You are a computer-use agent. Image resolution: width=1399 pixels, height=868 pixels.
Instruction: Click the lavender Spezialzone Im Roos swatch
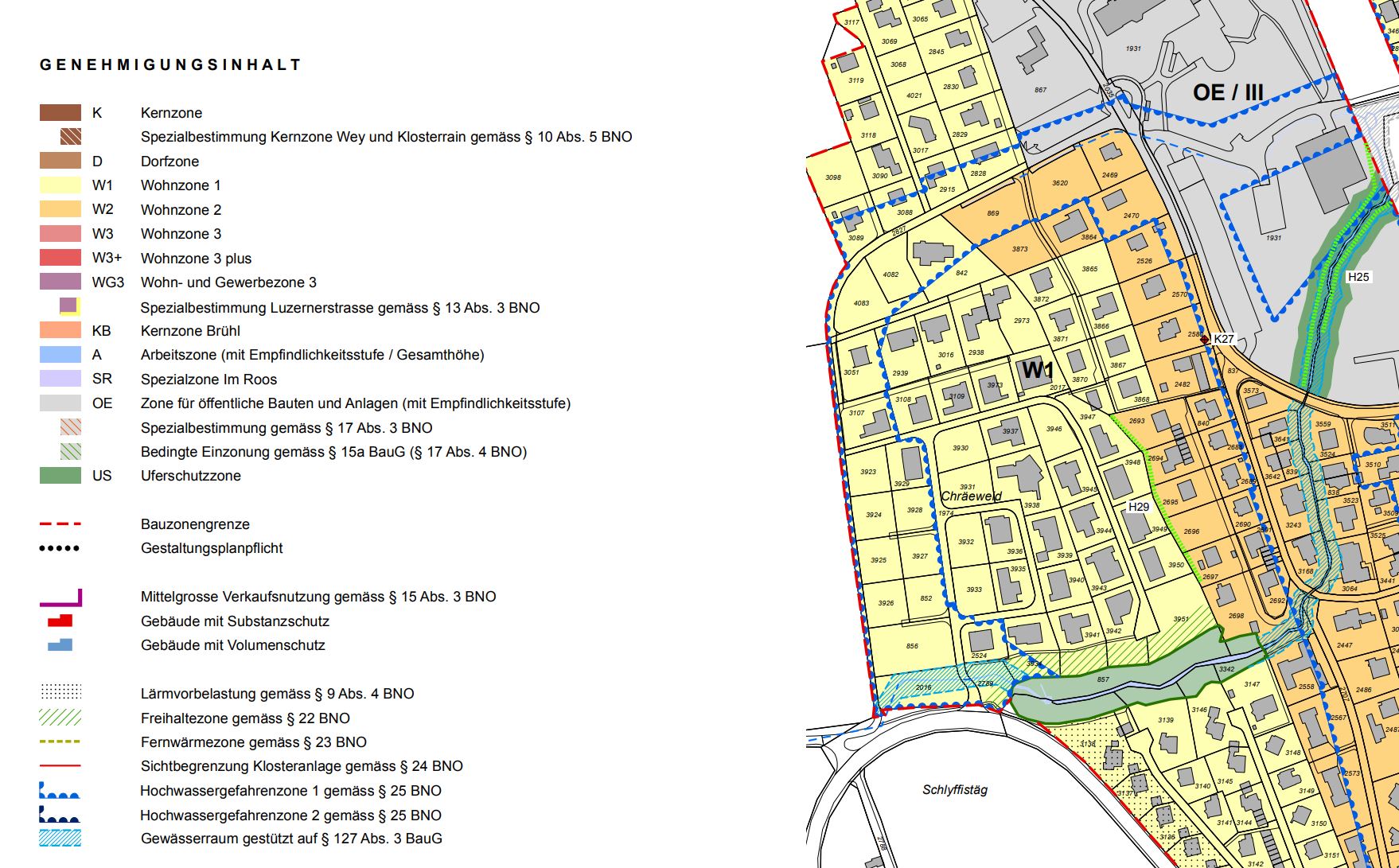tap(60, 379)
